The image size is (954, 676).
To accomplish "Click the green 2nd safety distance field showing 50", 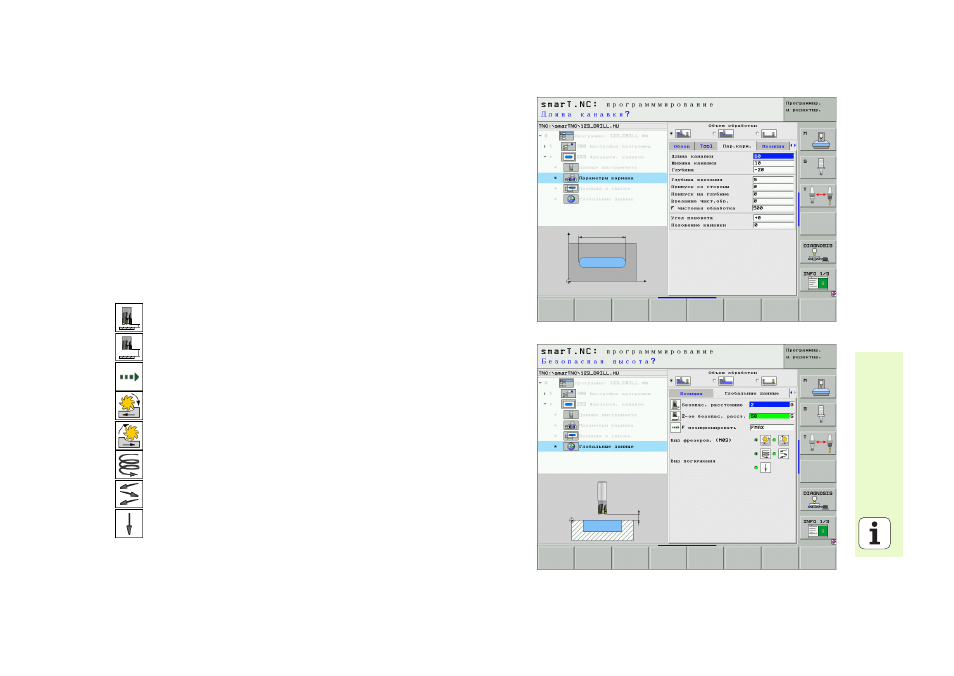I will [769, 416].
